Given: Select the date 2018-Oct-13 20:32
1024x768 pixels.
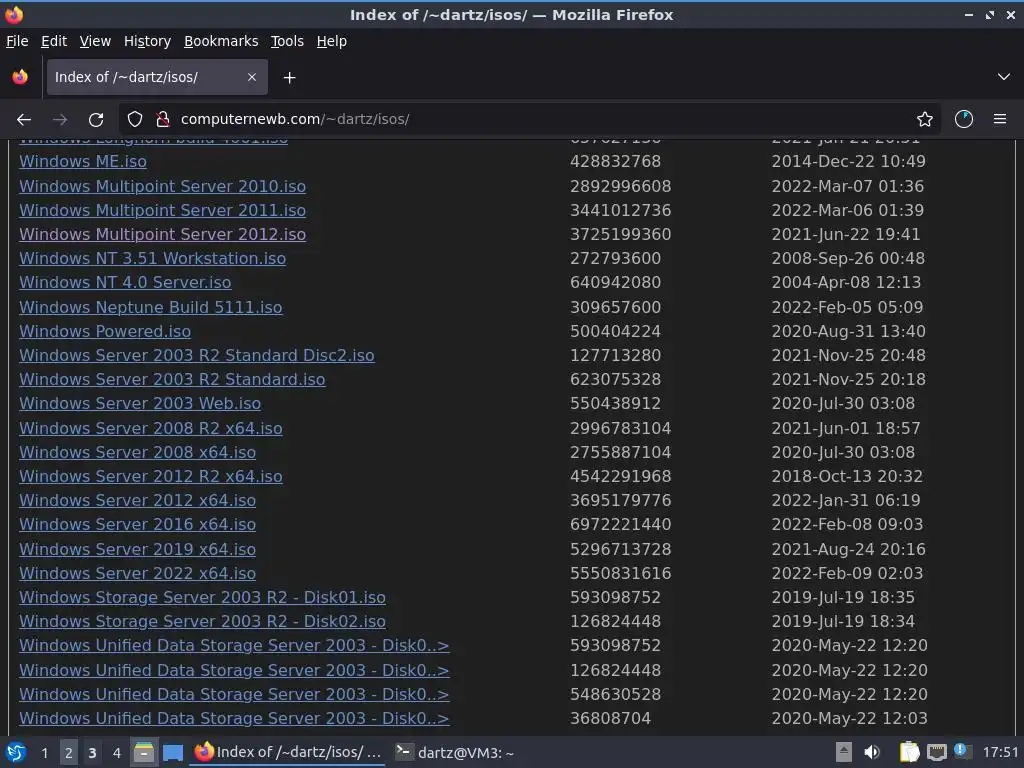Looking at the screenshot, I should (x=847, y=477).
